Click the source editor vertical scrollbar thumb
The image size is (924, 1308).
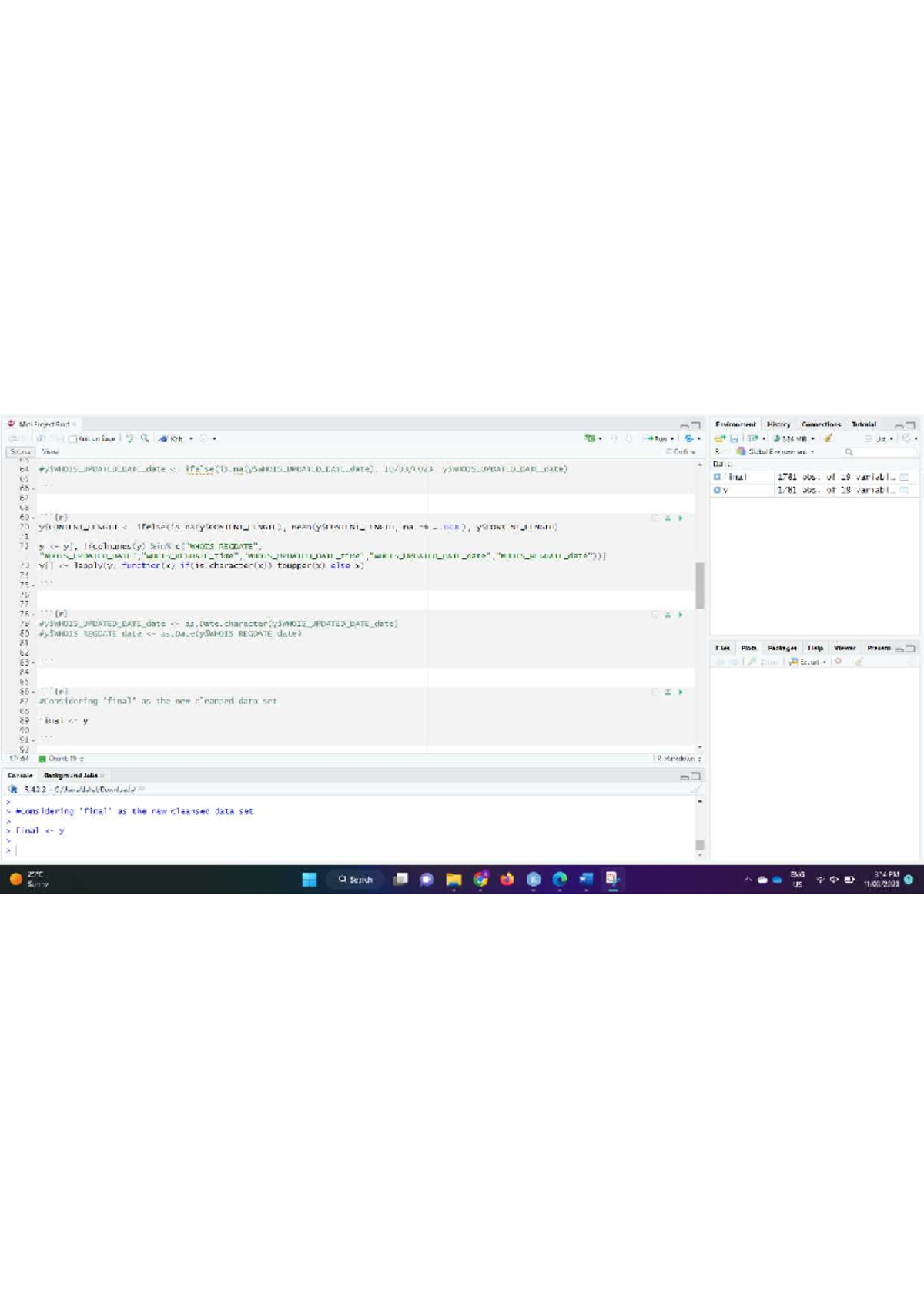pos(699,584)
